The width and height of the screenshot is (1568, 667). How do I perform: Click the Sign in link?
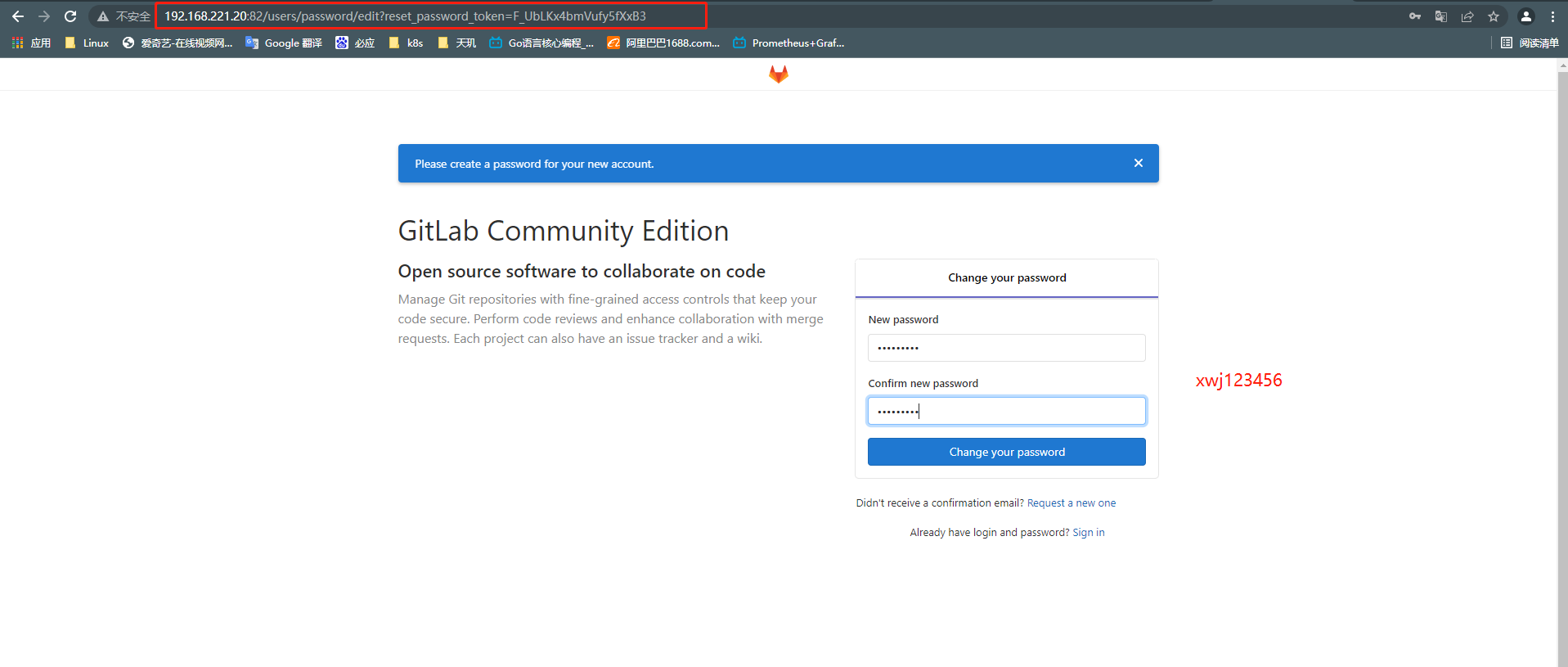point(1089,533)
